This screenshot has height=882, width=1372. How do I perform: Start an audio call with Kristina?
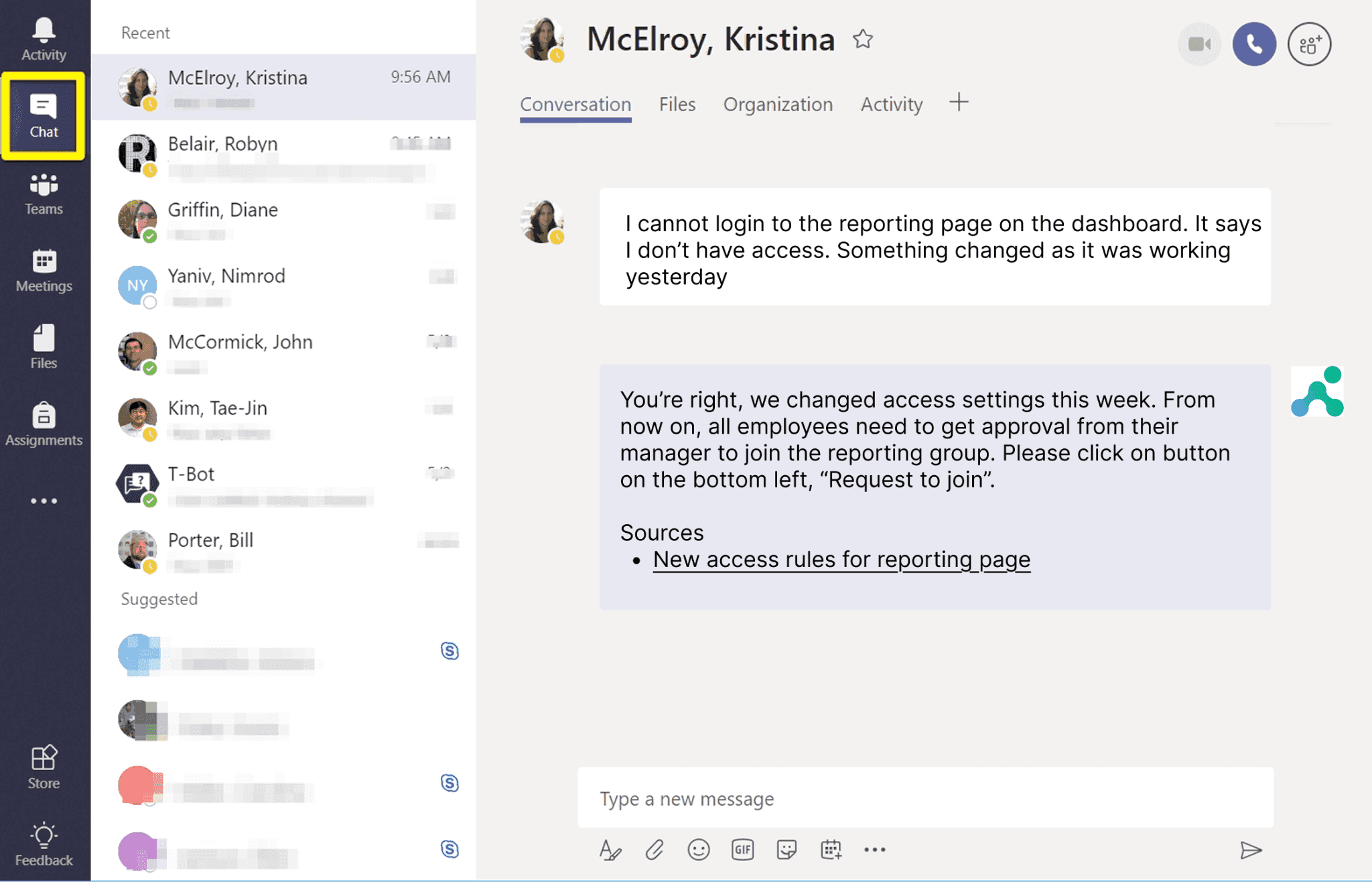[1254, 43]
